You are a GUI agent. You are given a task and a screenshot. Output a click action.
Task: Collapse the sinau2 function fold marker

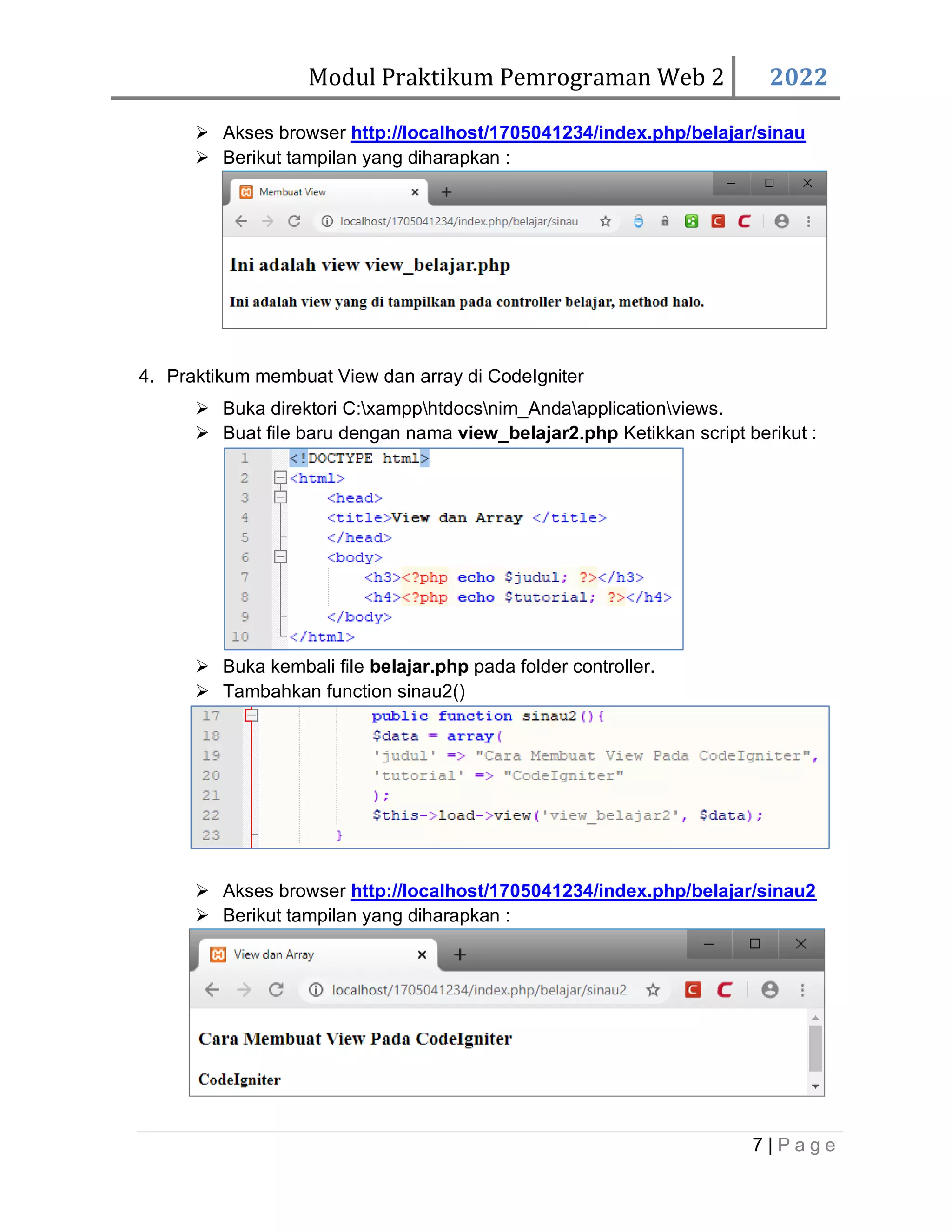pyautogui.click(x=251, y=715)
